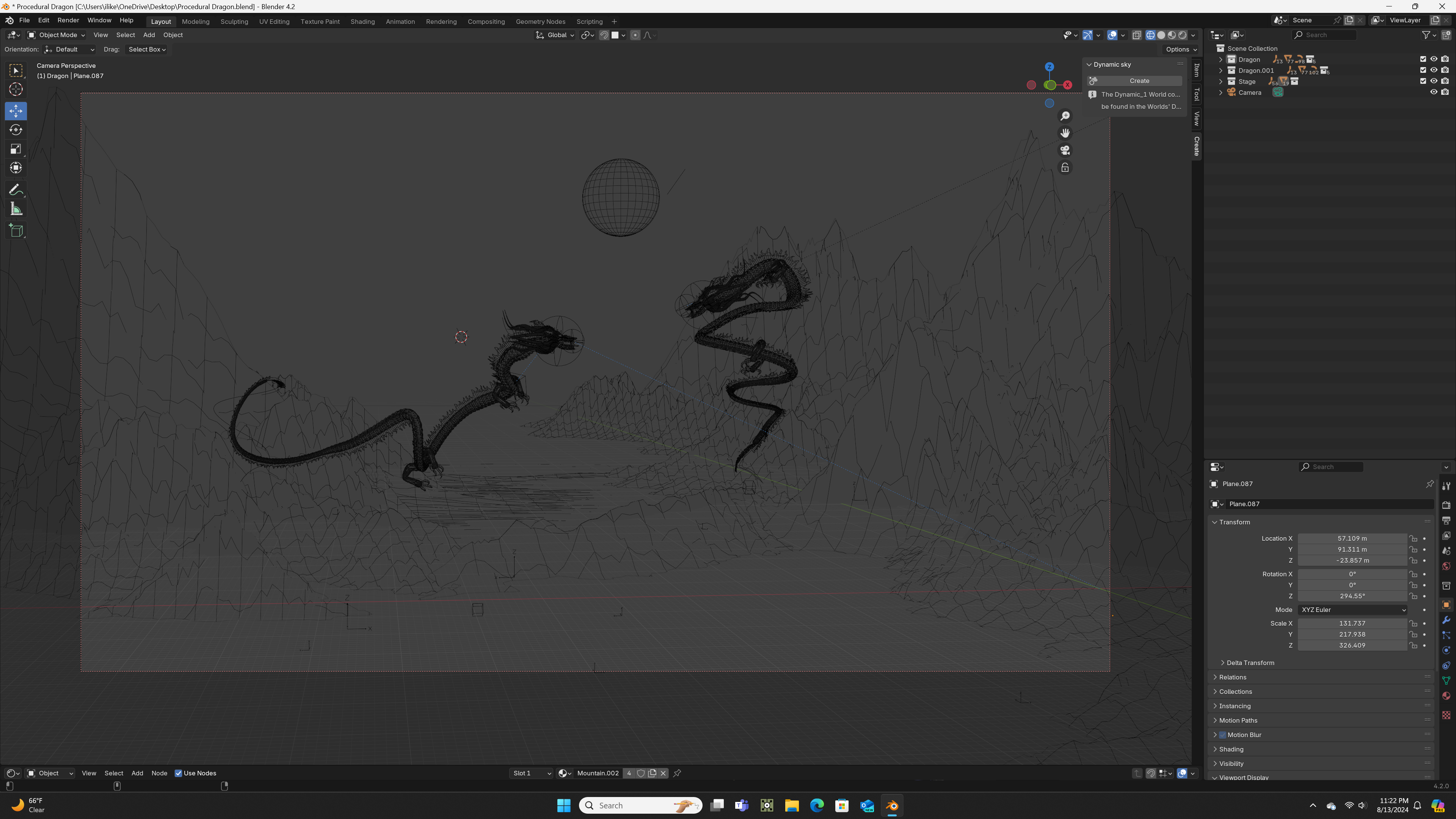Open the Modifiers properties tab
The image size is (1456, 819).
1447,620
